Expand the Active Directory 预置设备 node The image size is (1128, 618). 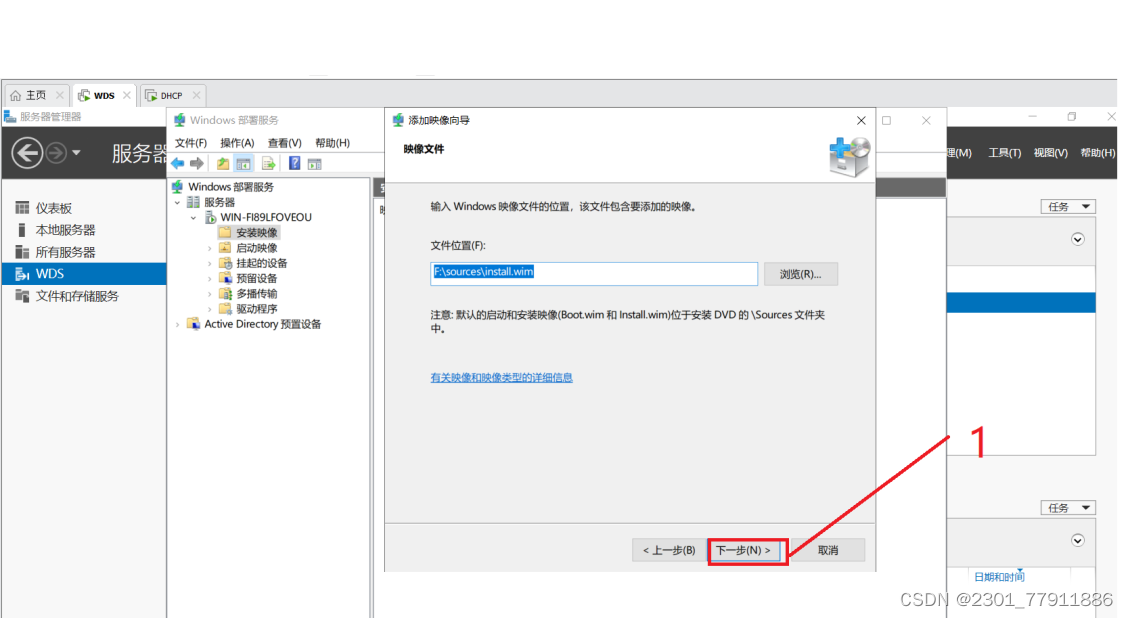tap(178, 324)
